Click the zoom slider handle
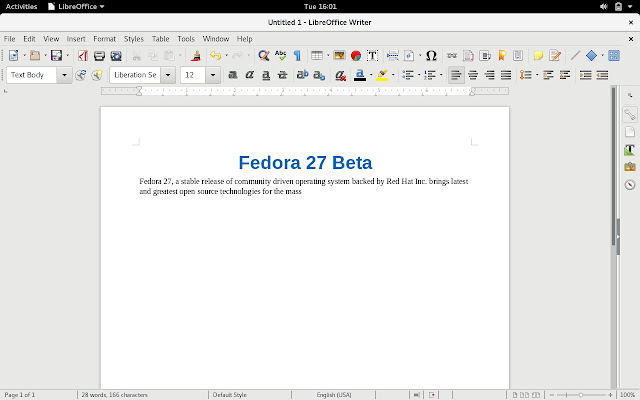Screen dimensions: 640x400 pyautogui.click(x=581, y=395)
